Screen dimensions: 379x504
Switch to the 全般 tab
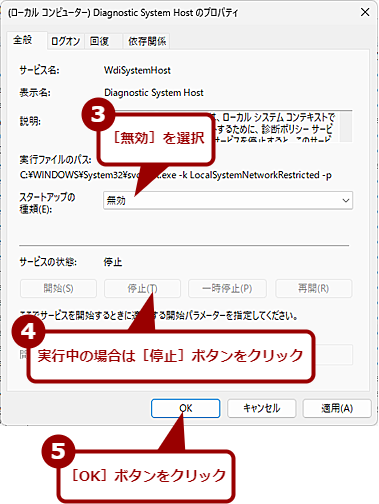coord(27,41)
